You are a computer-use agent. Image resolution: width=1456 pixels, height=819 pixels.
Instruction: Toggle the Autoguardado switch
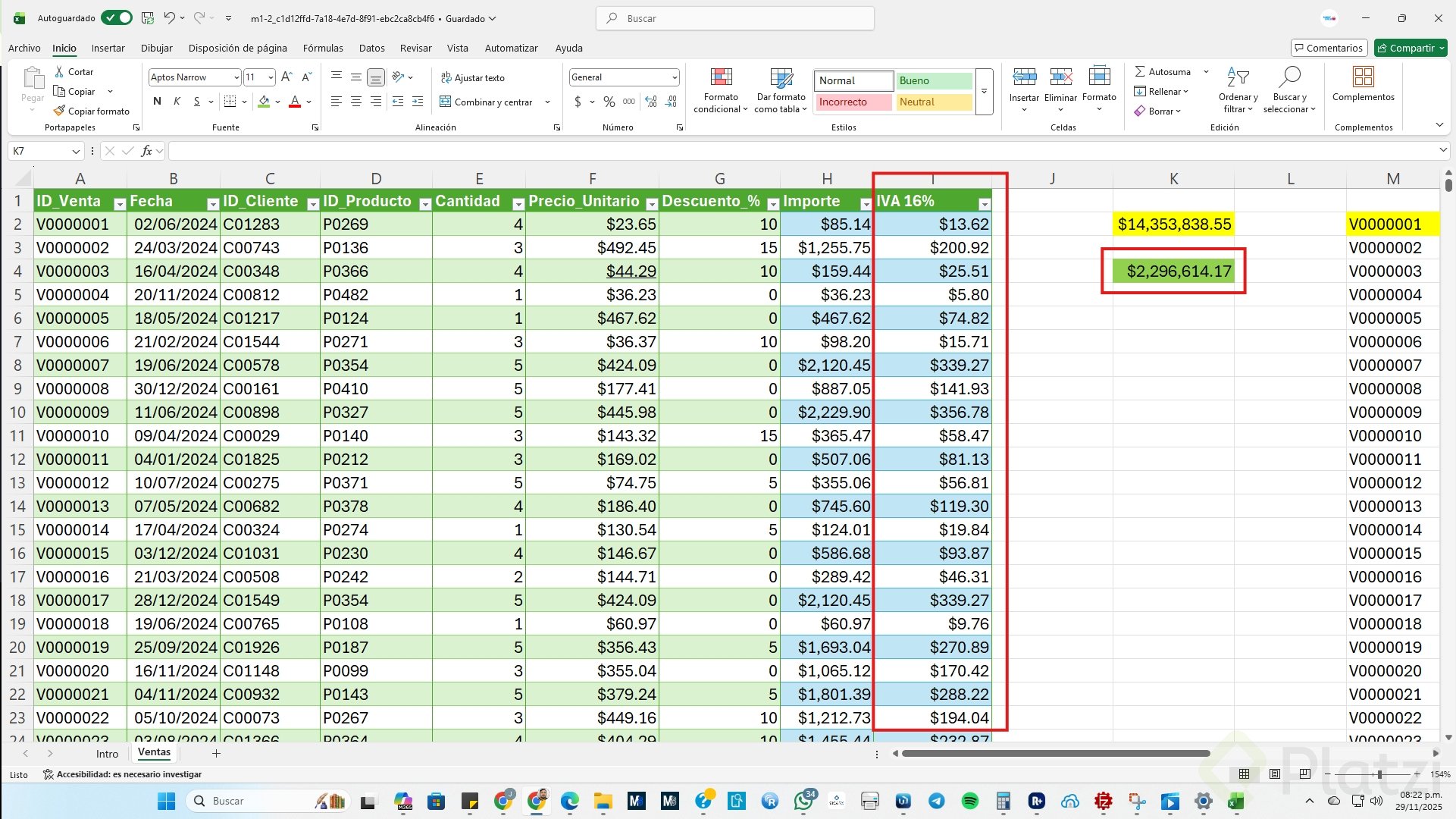(116, 18)
